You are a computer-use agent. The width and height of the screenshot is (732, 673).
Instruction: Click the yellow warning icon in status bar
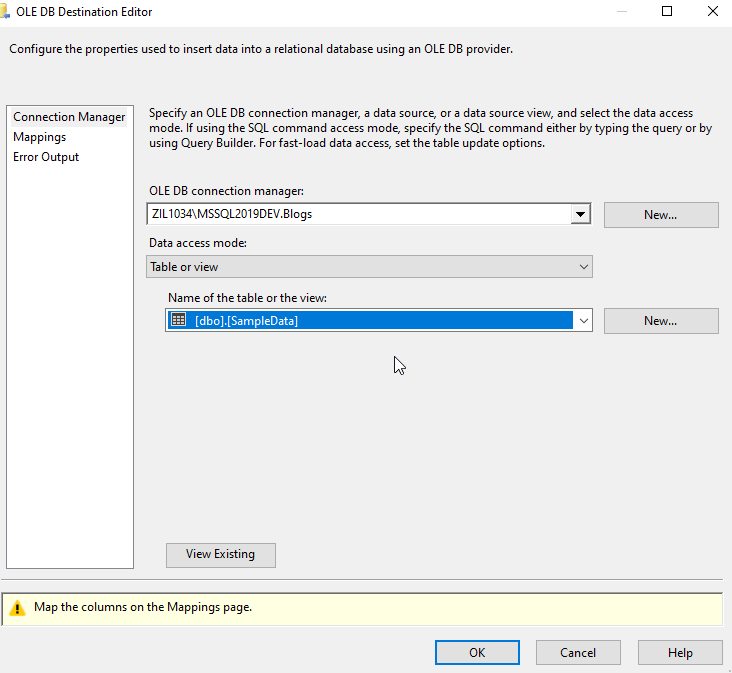pyautogui.click(x=17, y=608)
